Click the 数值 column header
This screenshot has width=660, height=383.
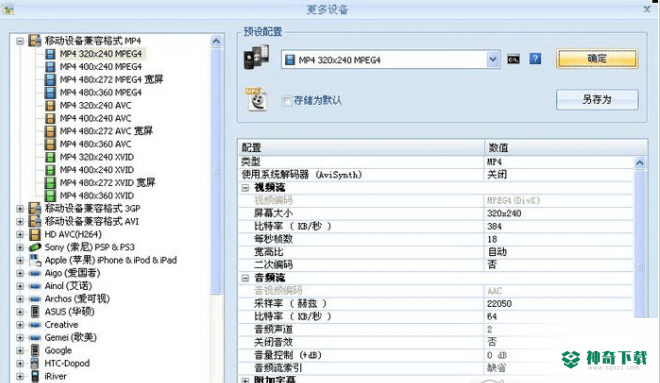565,148
